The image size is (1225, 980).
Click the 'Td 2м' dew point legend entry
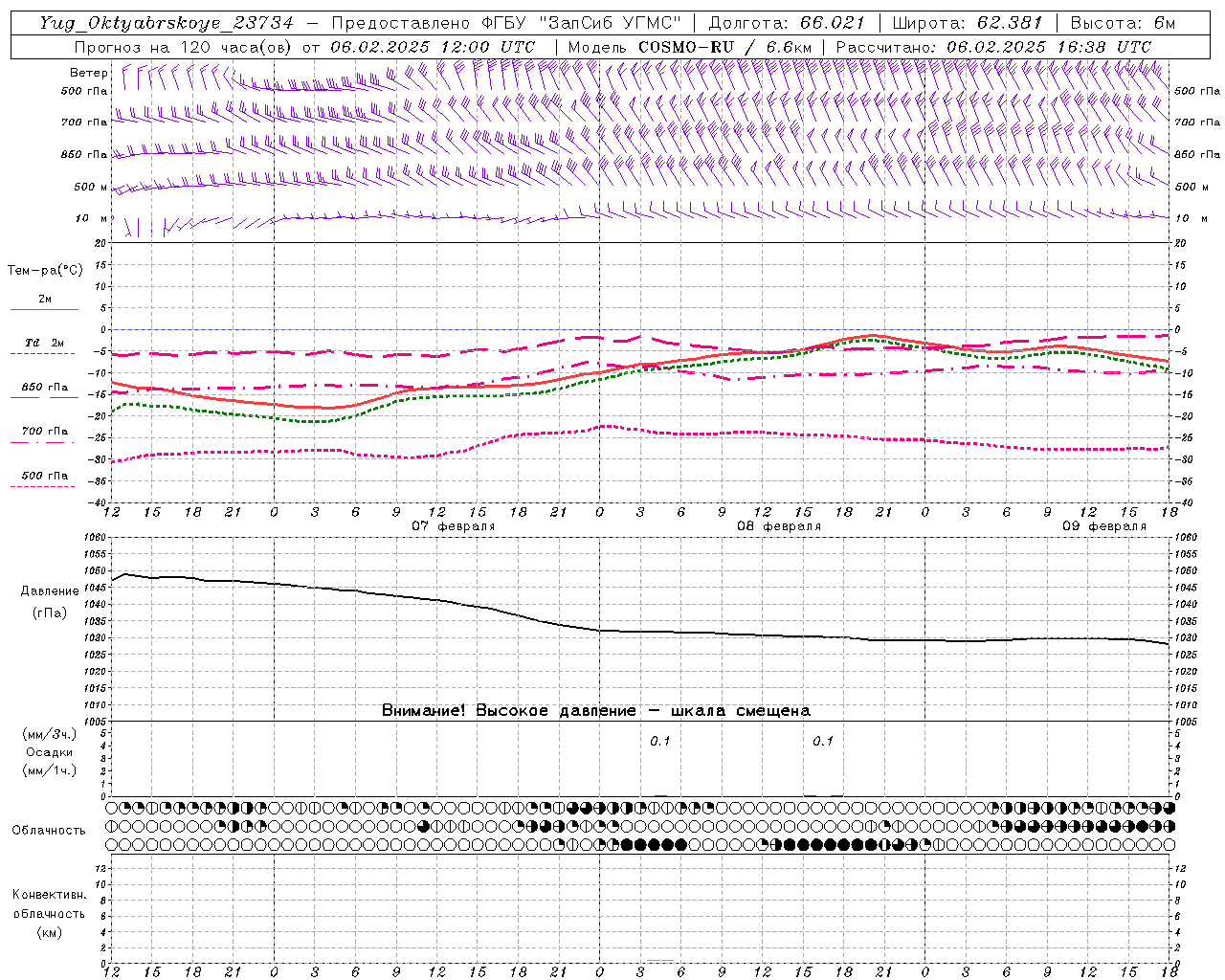point(44,343)
